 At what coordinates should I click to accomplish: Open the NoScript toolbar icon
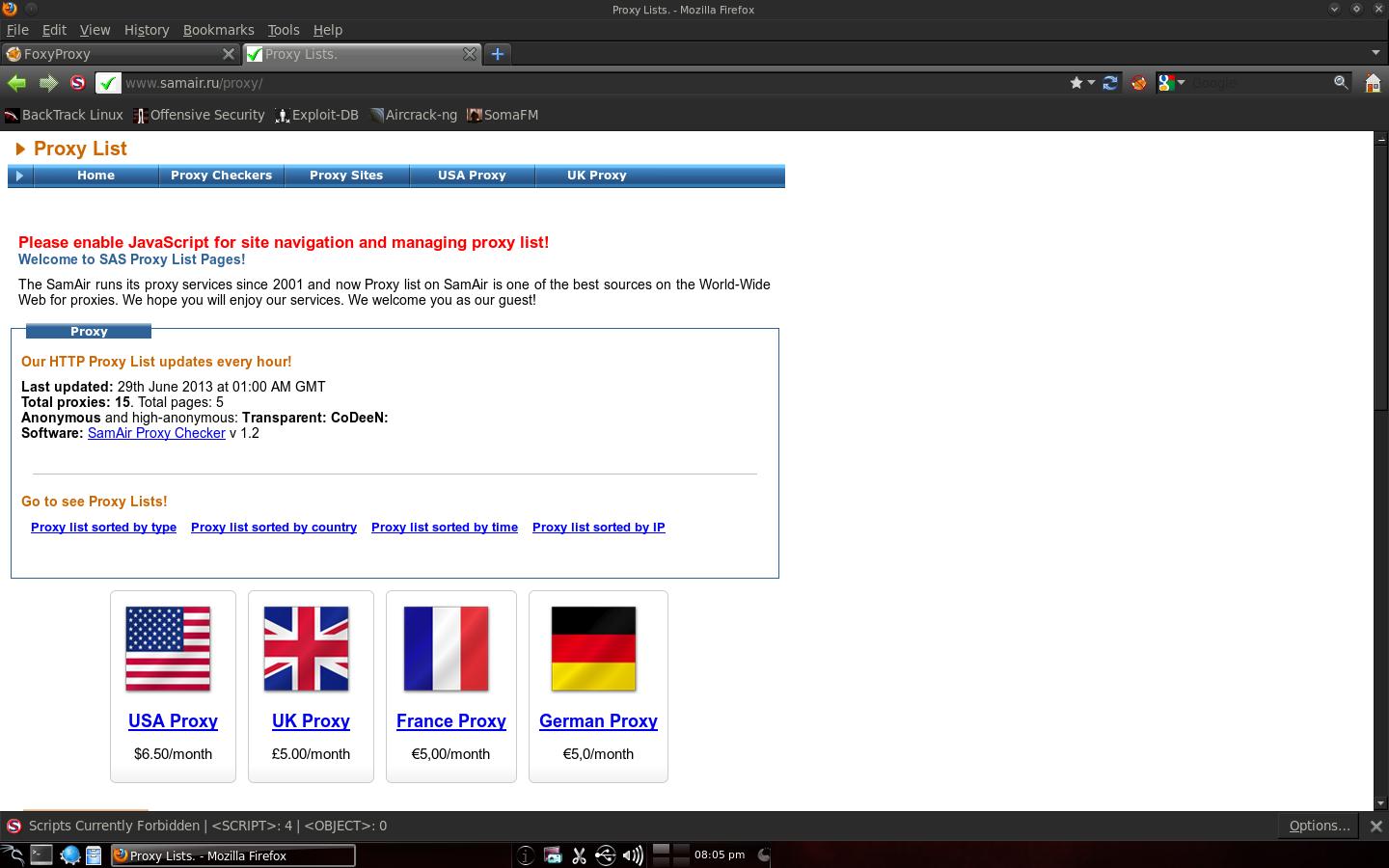77,83
